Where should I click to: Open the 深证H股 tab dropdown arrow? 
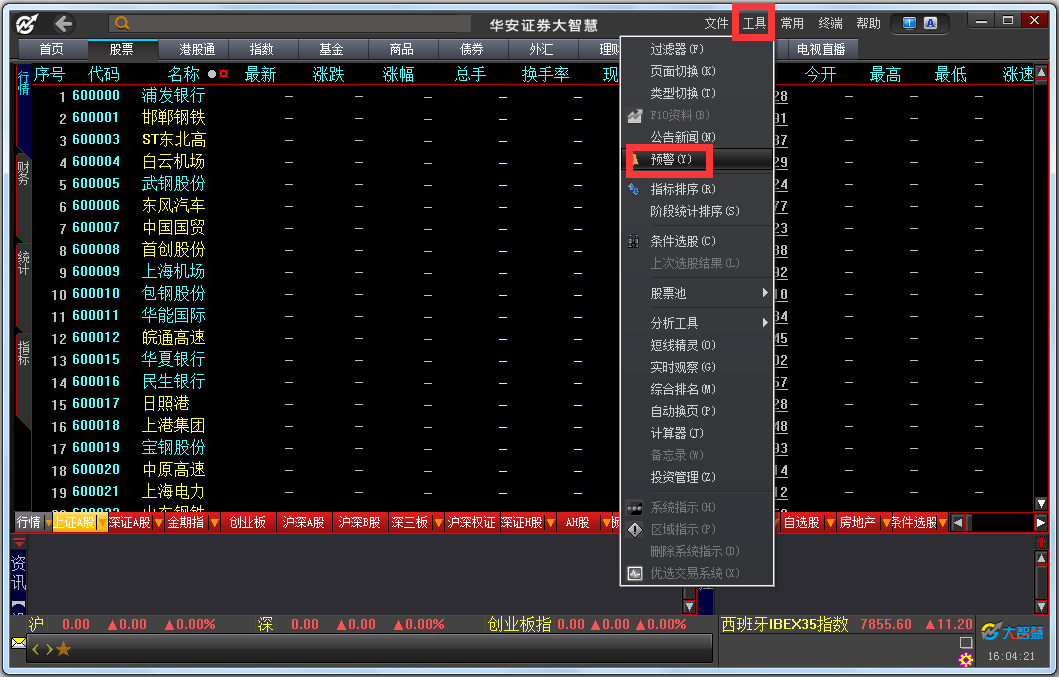550,523
